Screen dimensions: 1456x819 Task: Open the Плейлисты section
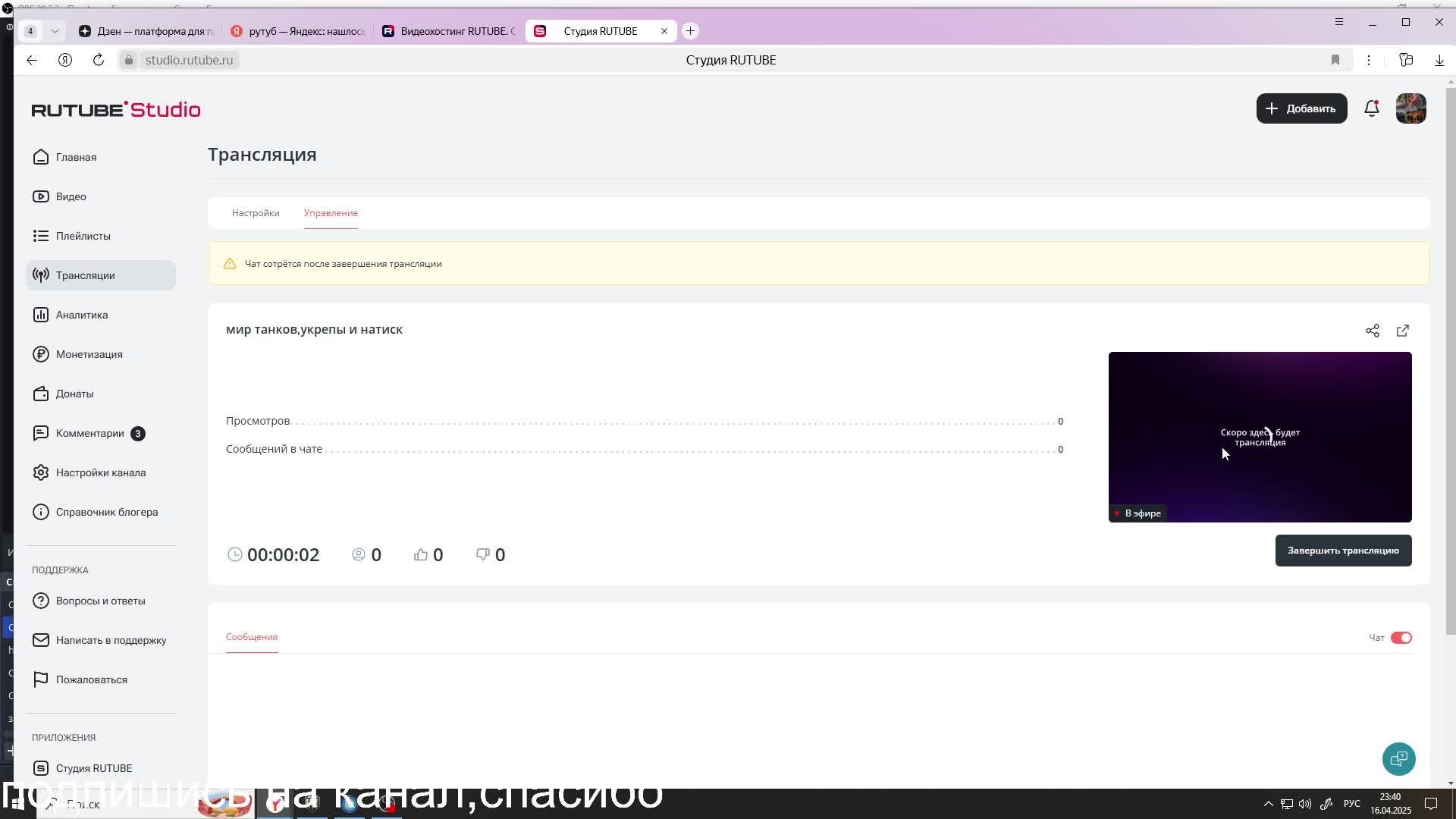(x=101, y=236)
